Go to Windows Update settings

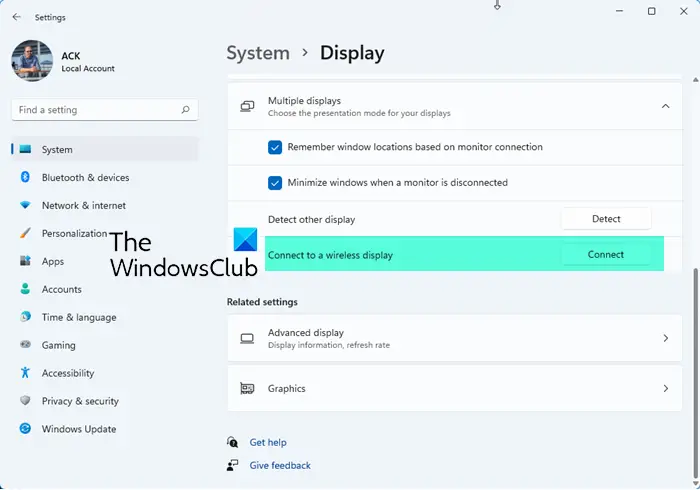(x=104, y=429)
